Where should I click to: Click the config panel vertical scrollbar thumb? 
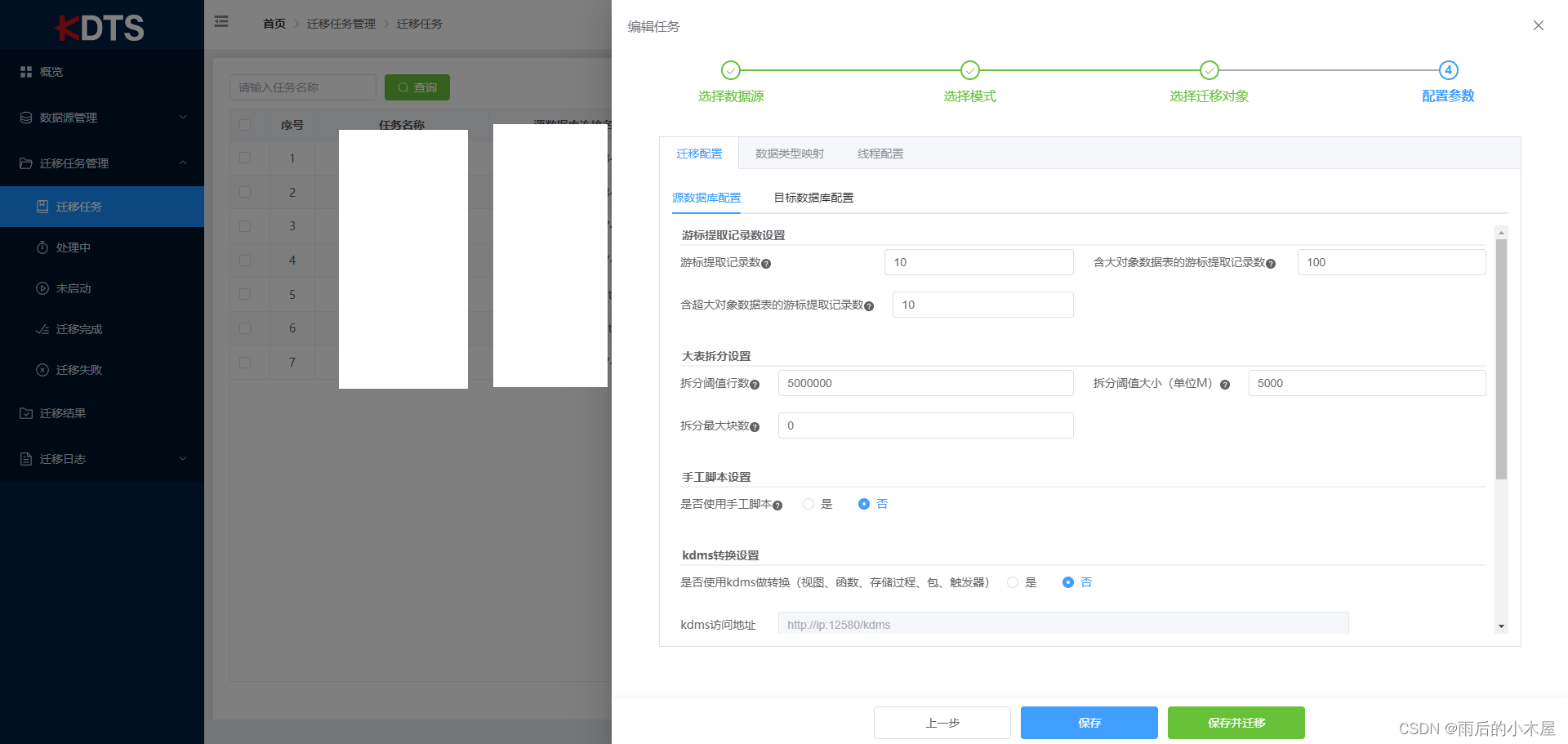[1501, 359]
